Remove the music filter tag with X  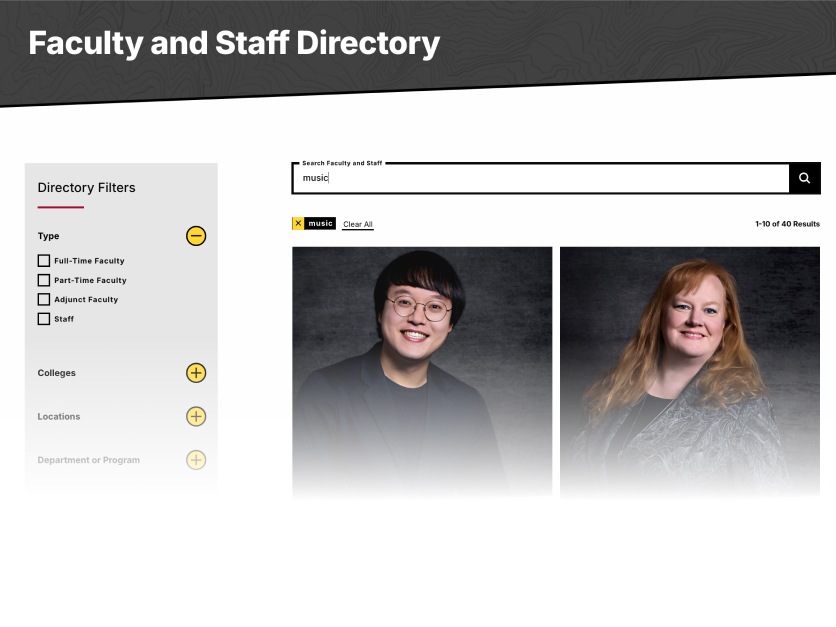click(x=298, y=224)
